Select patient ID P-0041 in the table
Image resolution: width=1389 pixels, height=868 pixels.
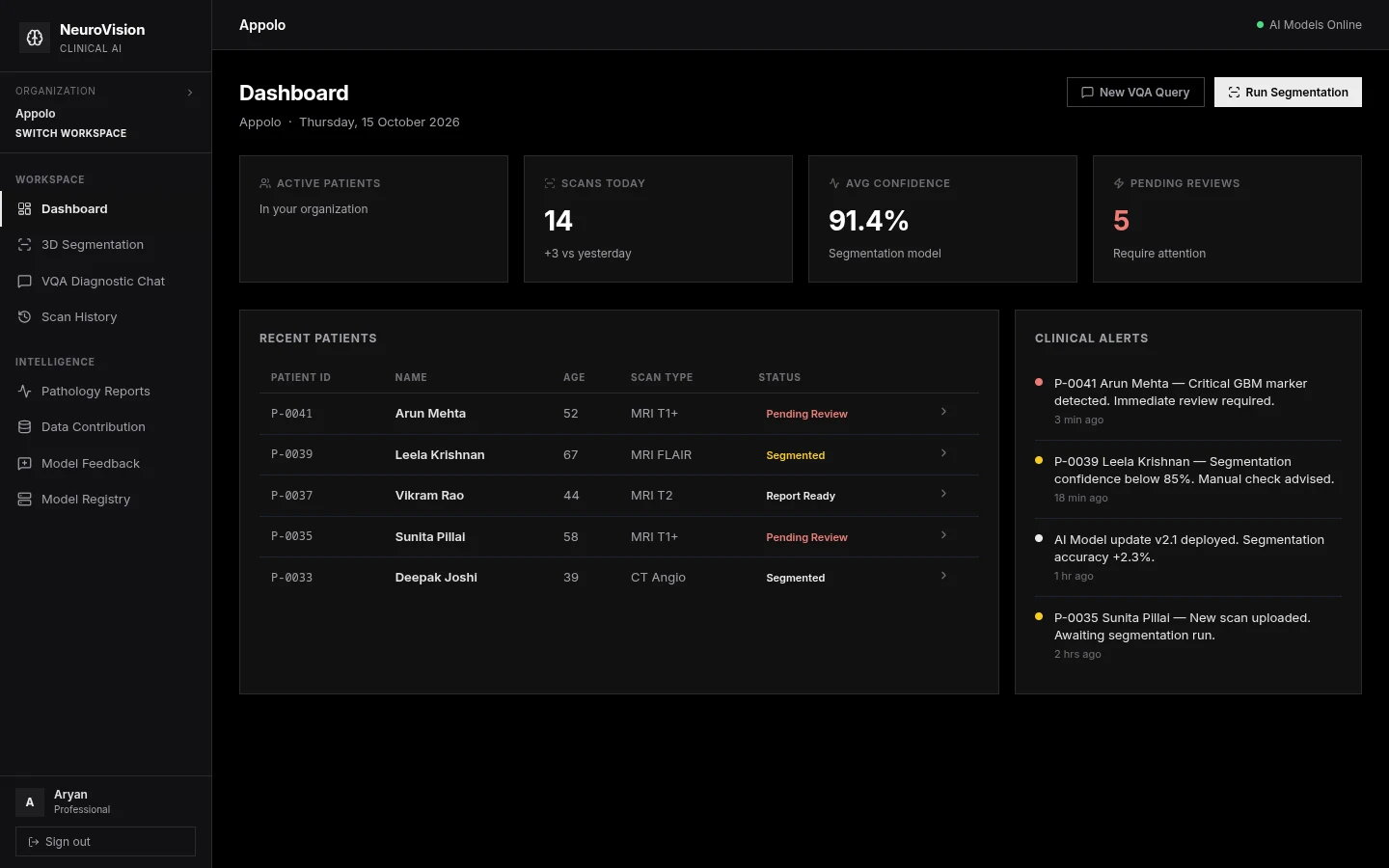291,414
